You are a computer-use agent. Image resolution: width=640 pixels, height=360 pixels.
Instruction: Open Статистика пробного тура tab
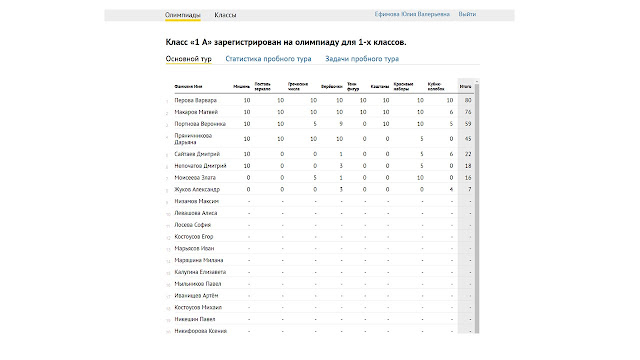[268, 59]
